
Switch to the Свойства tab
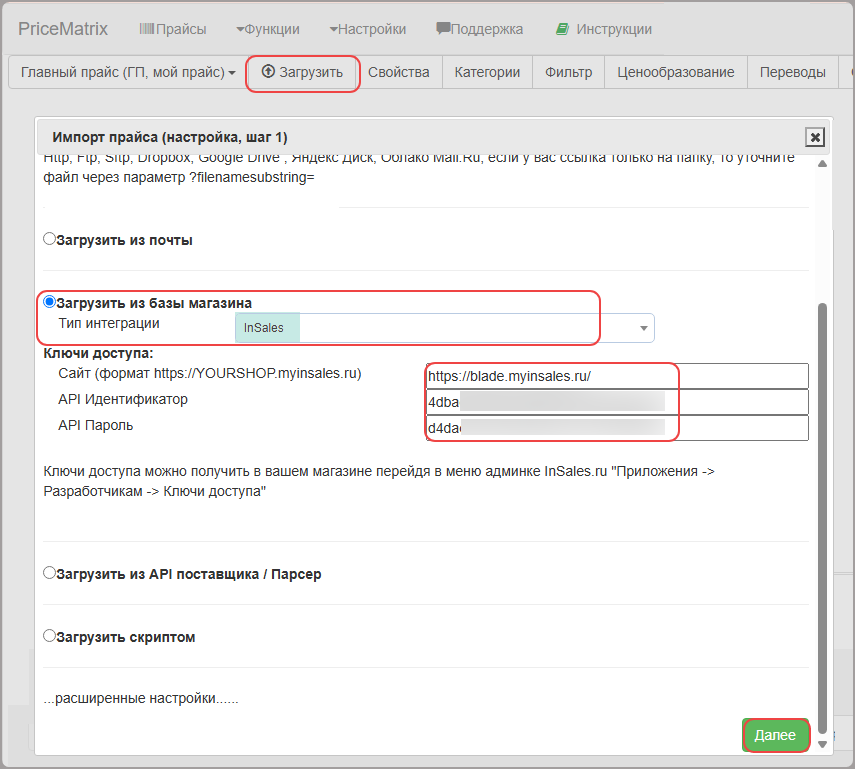(x=399, y=72)
